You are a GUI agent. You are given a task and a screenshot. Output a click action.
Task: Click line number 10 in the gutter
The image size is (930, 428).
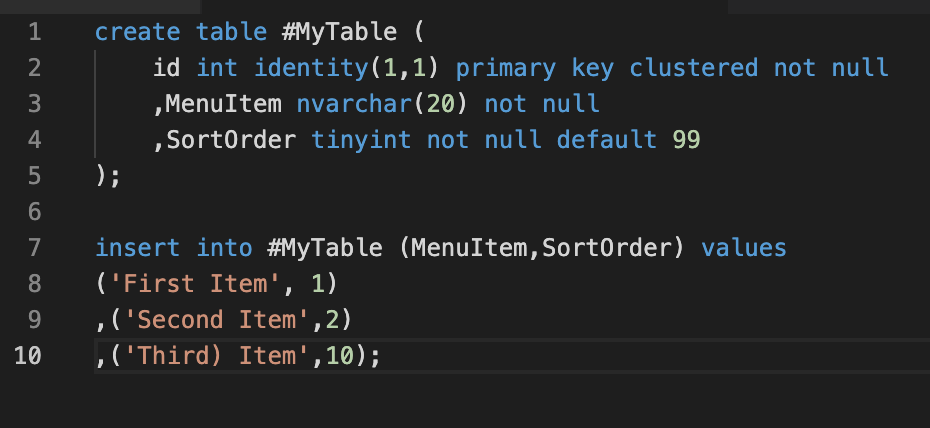[x=28, y=356]
